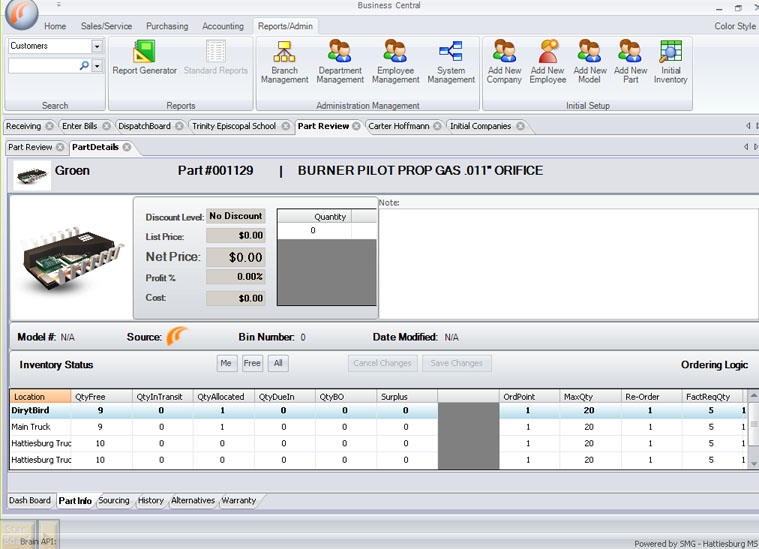759x549 pixels.
Task: Click inside the Note text area
Action: point(568,264)
